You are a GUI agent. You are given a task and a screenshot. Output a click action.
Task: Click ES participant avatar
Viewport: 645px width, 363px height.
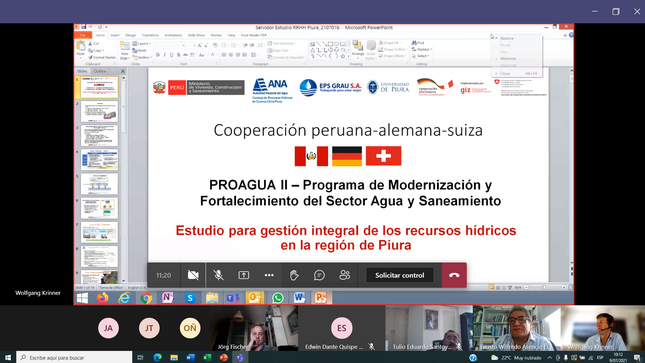[341, 328]
